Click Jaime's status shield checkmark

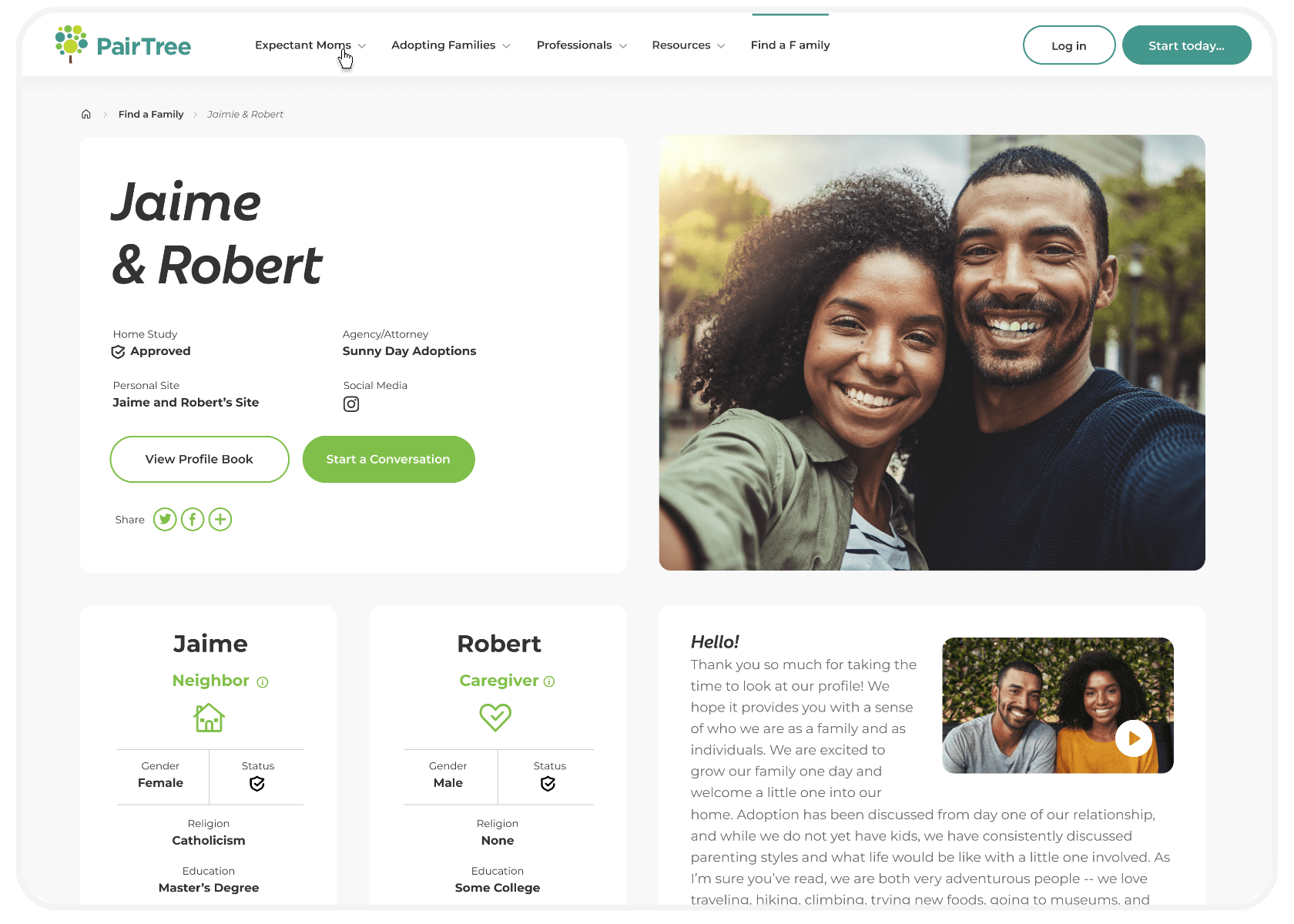coord(257,784)
